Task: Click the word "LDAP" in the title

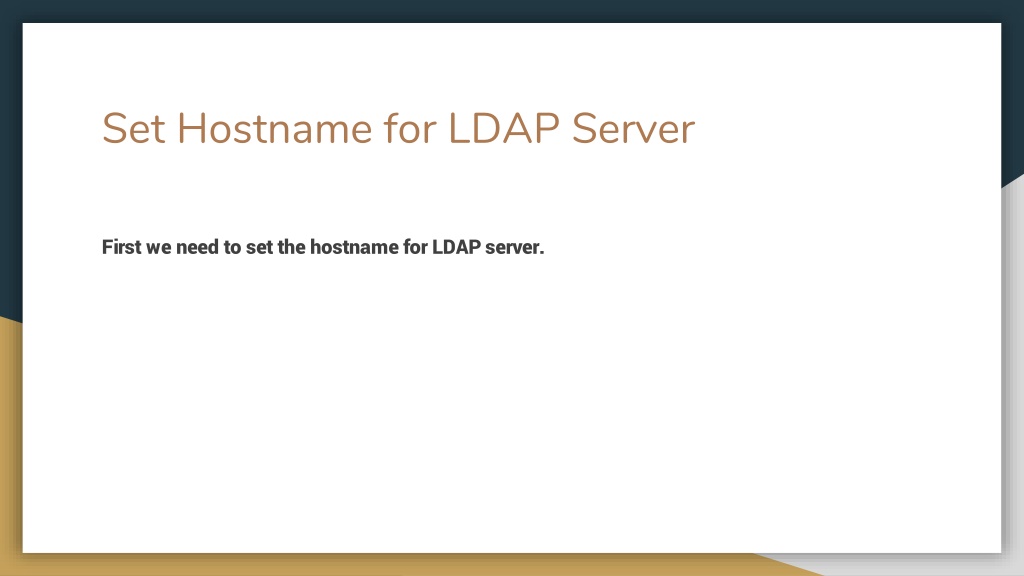Action: (x=504, y=128)
